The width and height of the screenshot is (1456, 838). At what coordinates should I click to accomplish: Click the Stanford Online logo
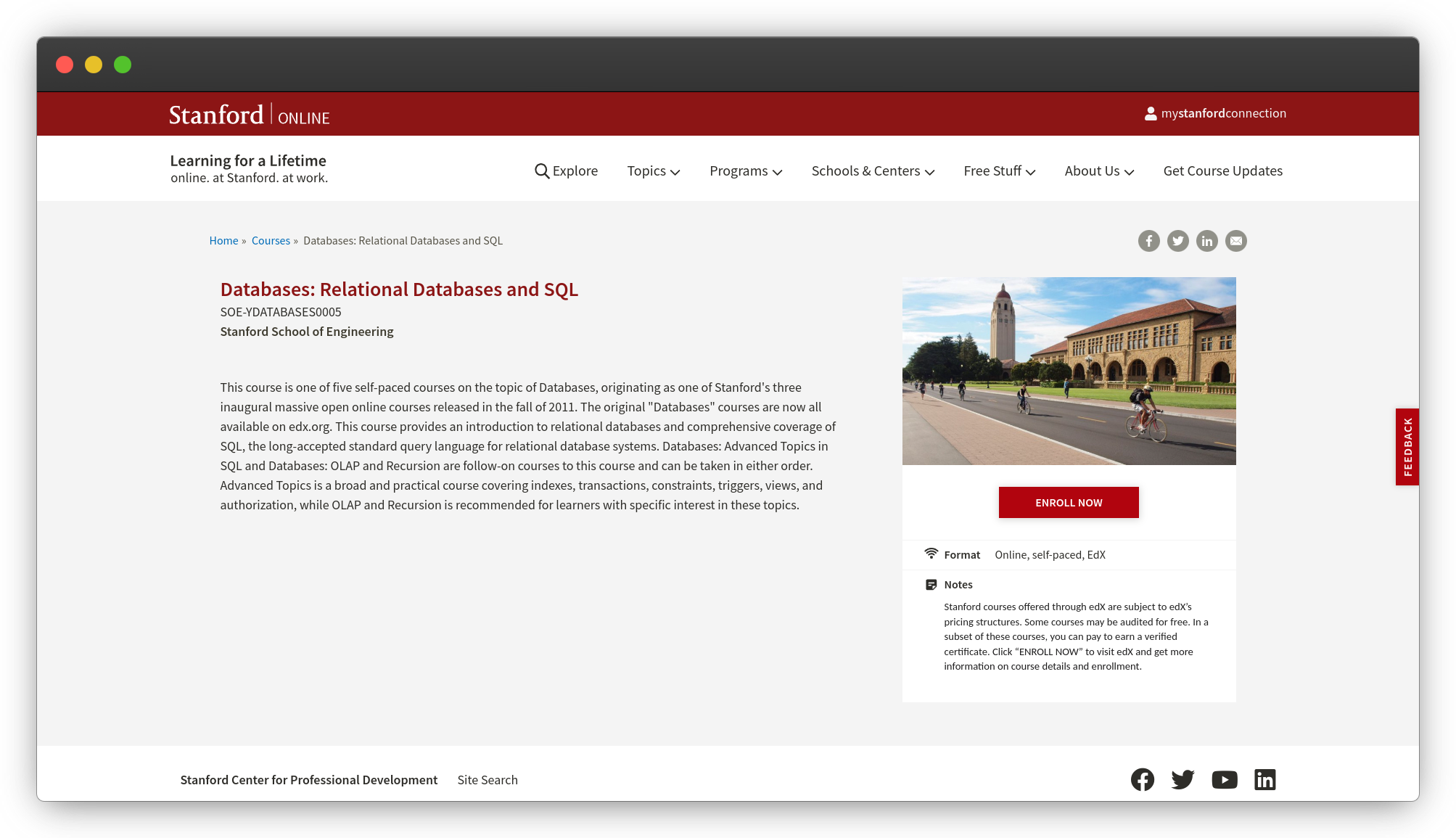(249, 115)
